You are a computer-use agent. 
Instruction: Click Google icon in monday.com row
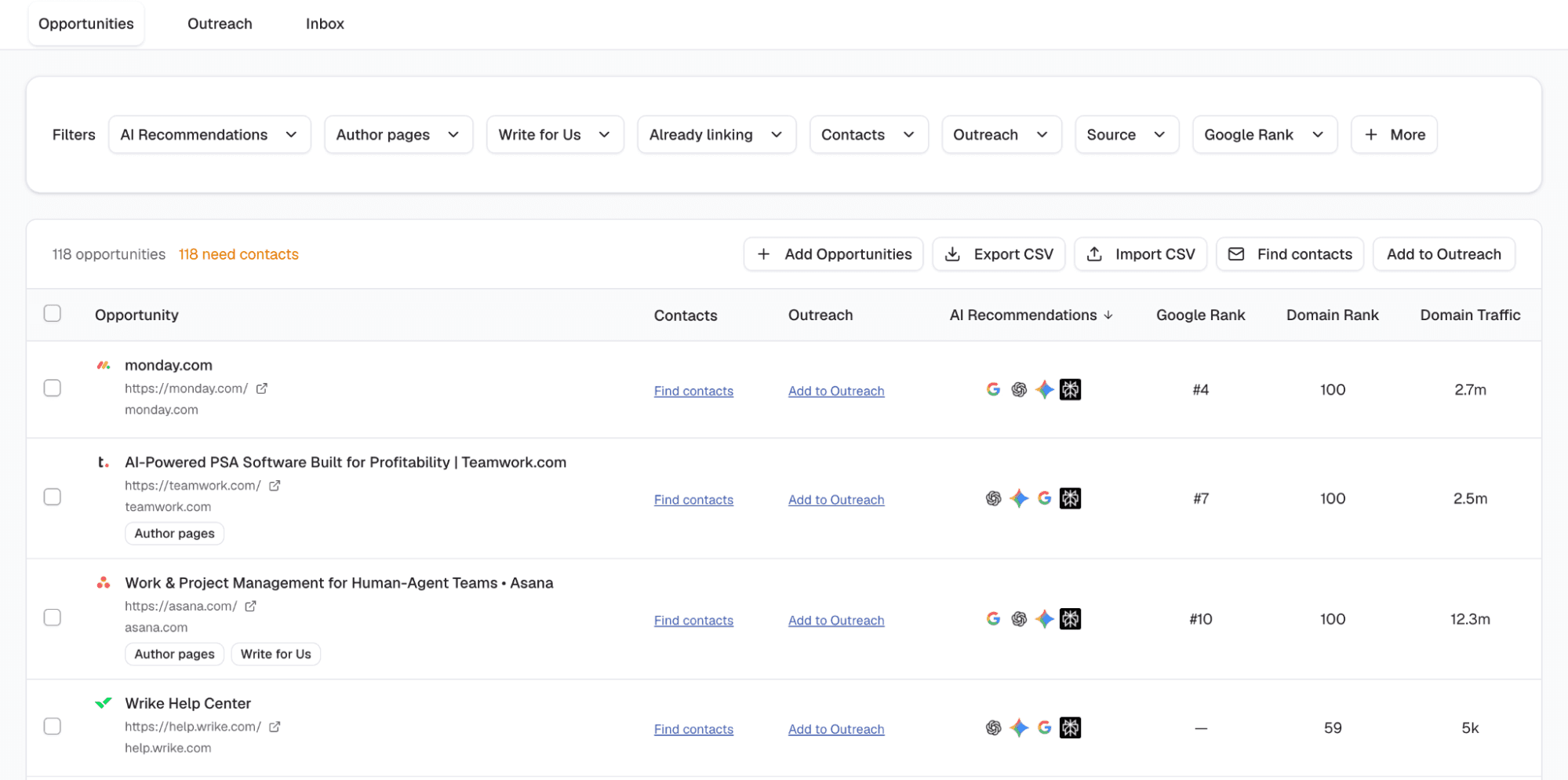tap(993, 389)
